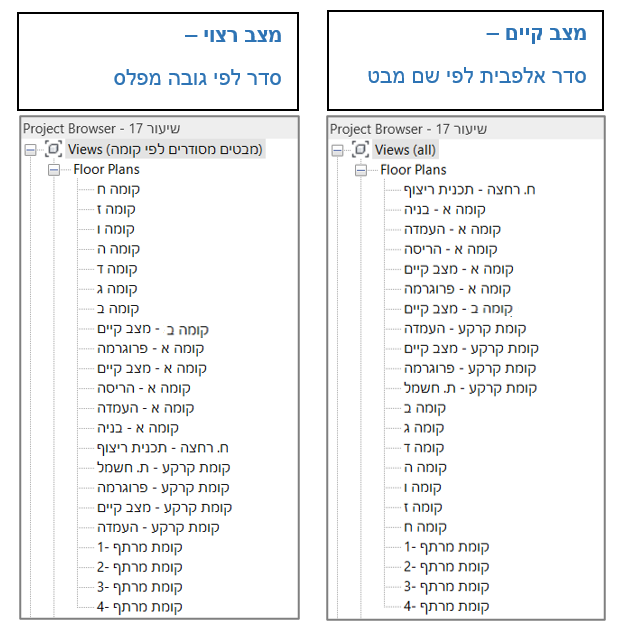Screen dimensions: 619x630
Task: Select קומה ח at top of left list
Action: (118, 189)
